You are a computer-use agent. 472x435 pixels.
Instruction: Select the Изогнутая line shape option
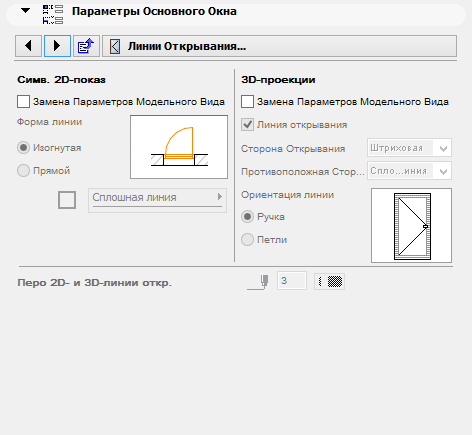pyautogui.click(x=23, y=148)
